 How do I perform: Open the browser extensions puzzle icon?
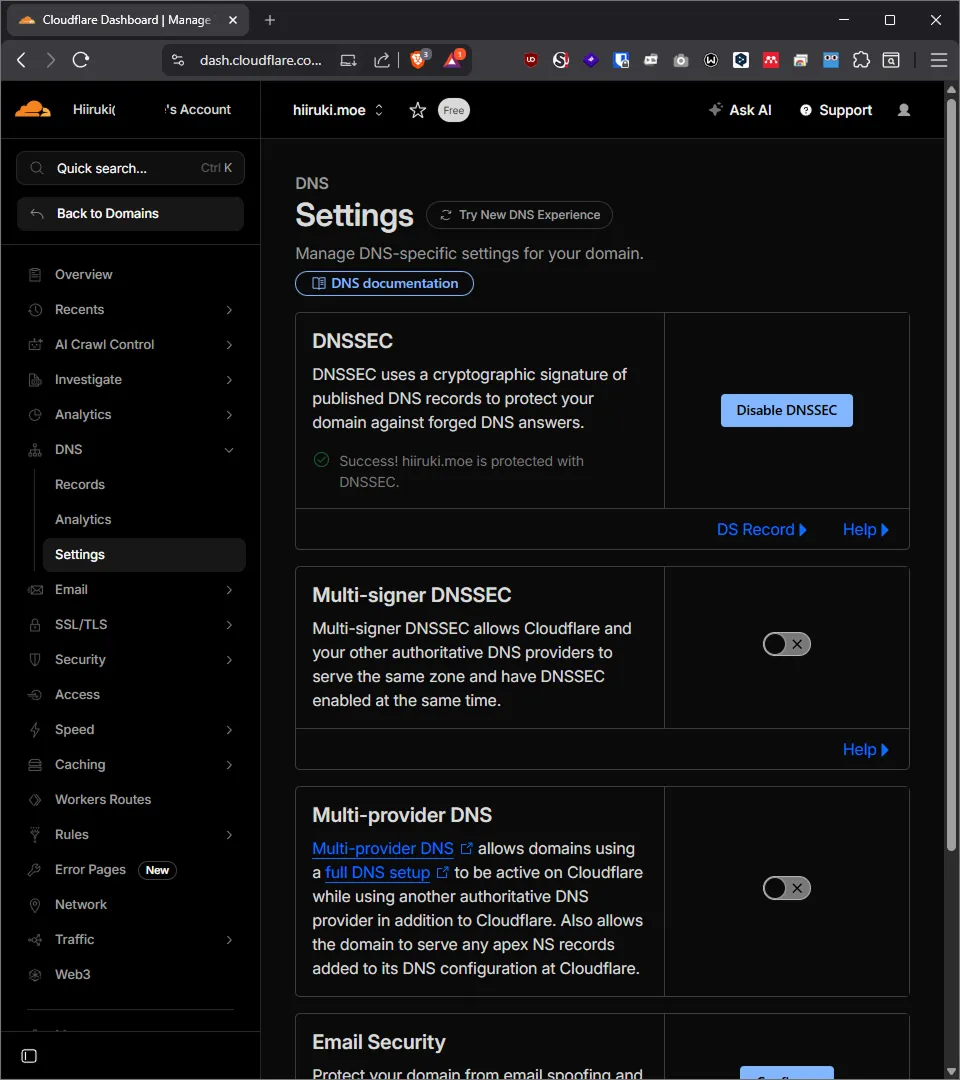(x=861, y=60)
